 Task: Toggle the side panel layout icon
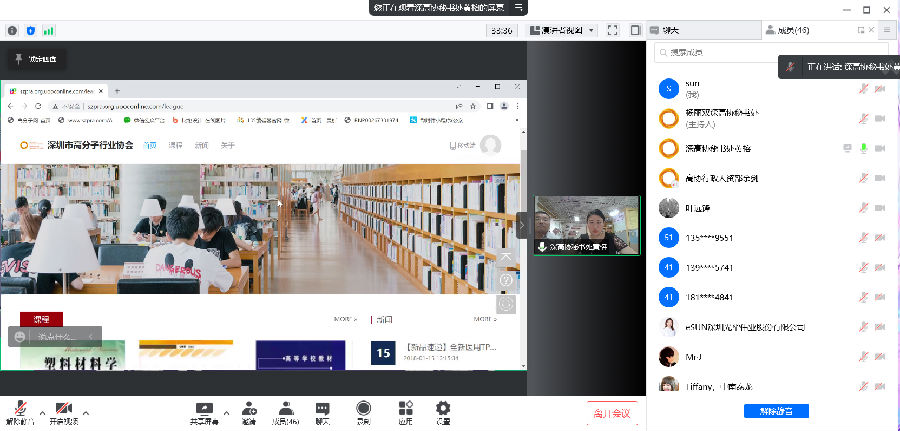point(635,30)
